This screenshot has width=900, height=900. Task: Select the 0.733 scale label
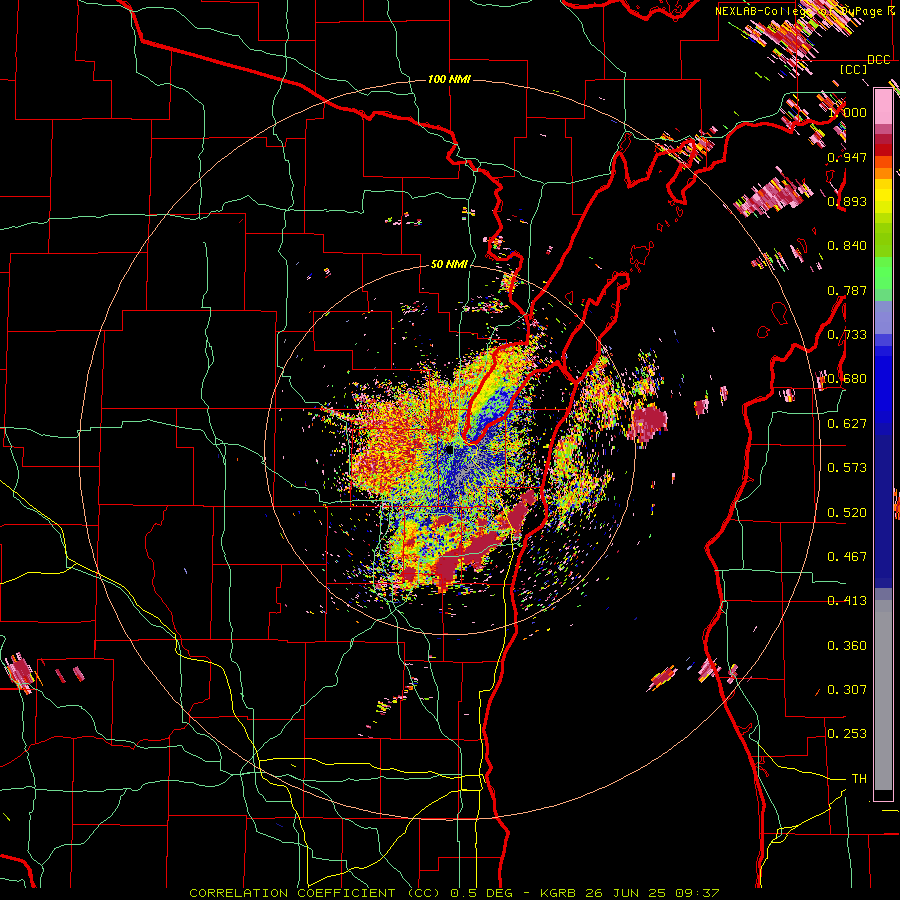coord(847,335)
